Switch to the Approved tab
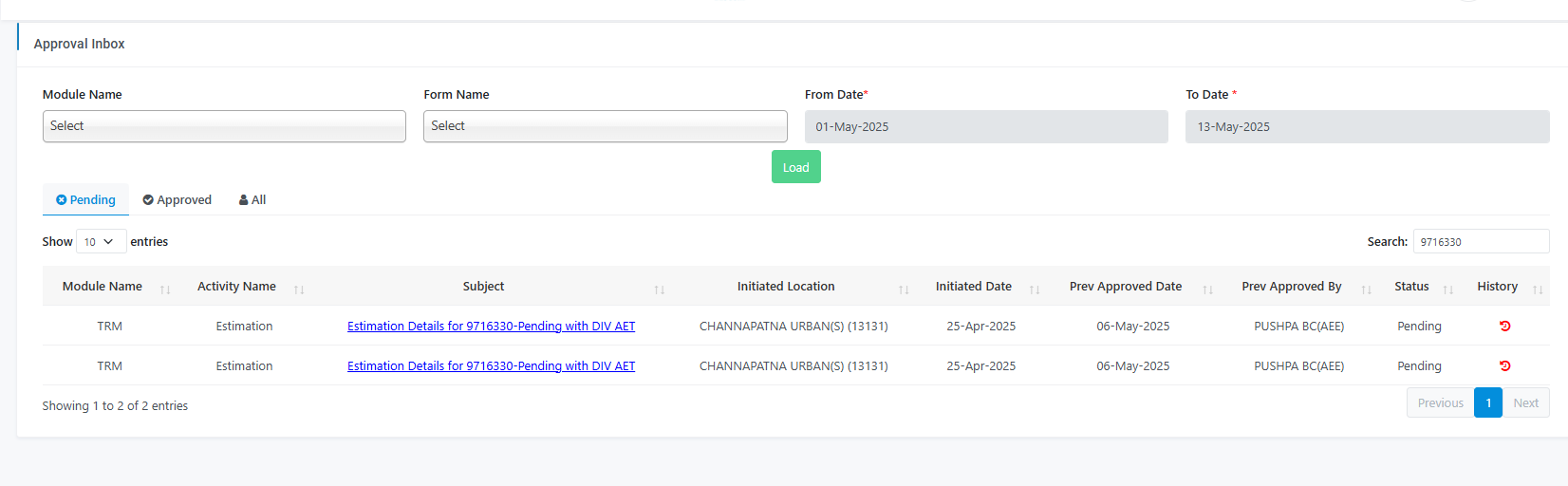Screen dimensions: 1568x486 click(177, 200)
